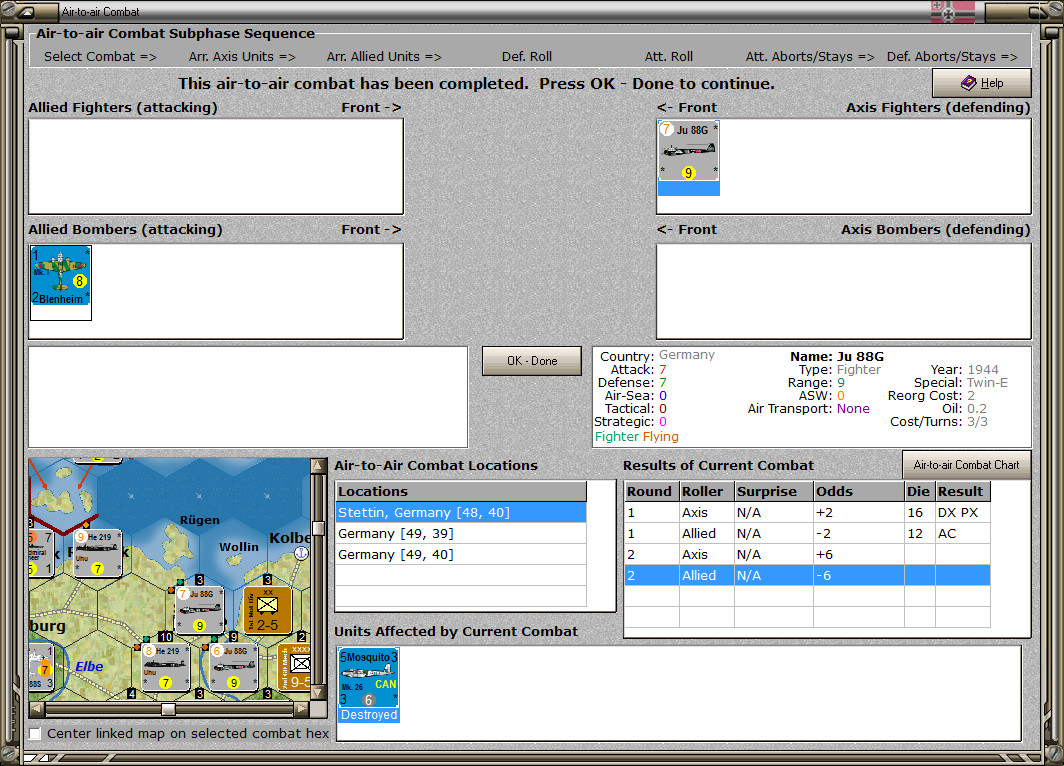The image size is (1064, 766).
Task: Click the Odds column header
Action: click(x=858, y=491)
